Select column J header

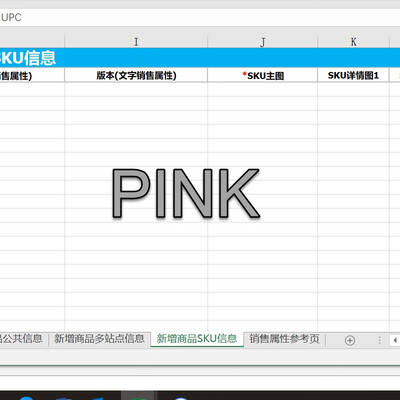coord(262,42)
